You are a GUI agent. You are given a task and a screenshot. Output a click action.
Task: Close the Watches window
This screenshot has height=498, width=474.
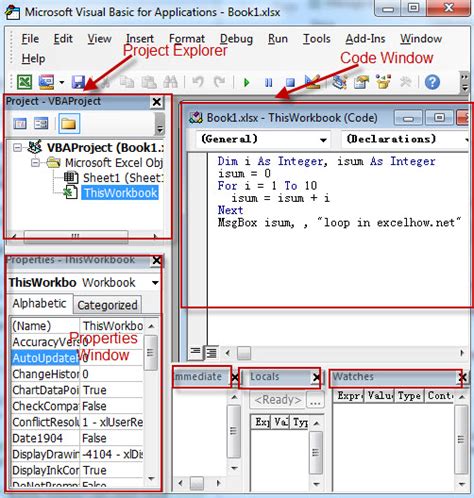463,377
